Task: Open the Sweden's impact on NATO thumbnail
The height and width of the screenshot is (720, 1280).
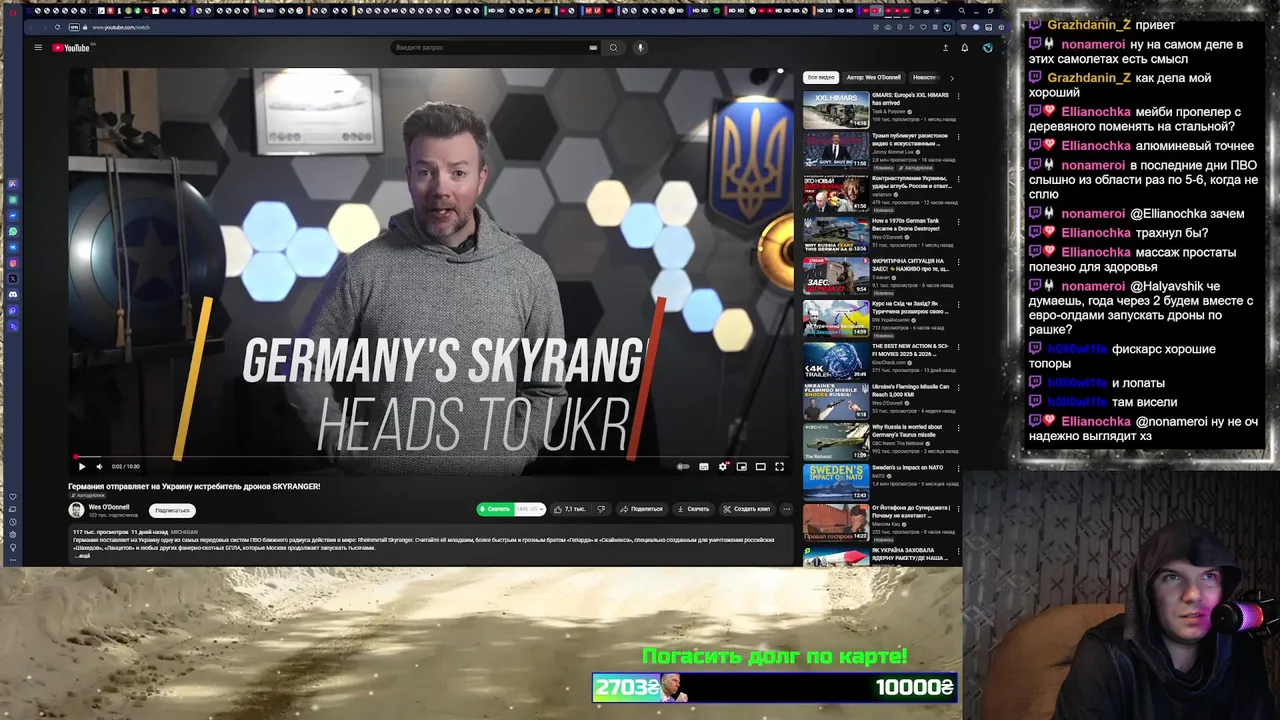Action: 836,482
